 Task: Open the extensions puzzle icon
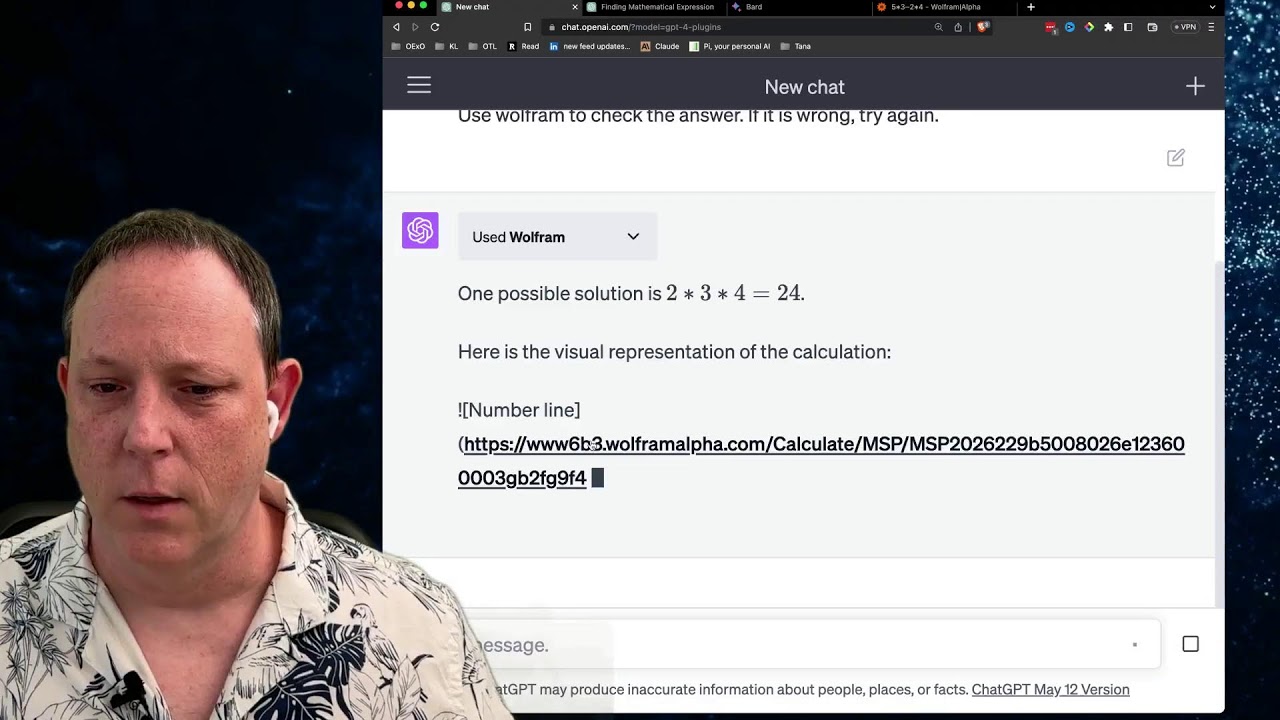[x=1108, y=27]
